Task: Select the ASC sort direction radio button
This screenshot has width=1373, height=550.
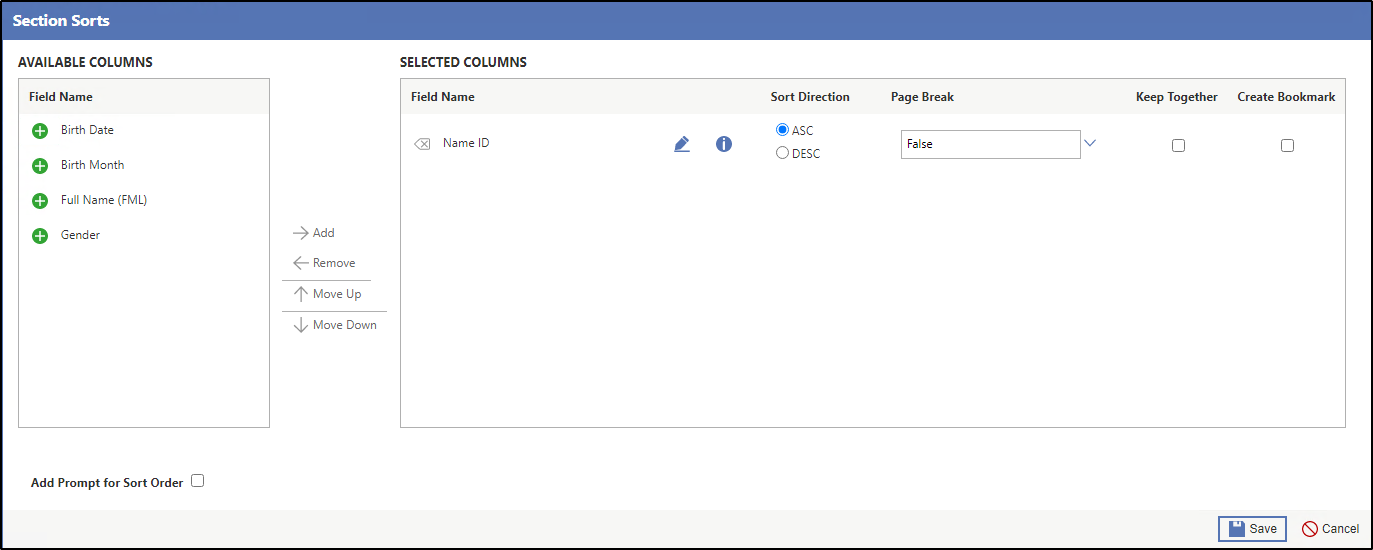Action: [x=783, y=130]
